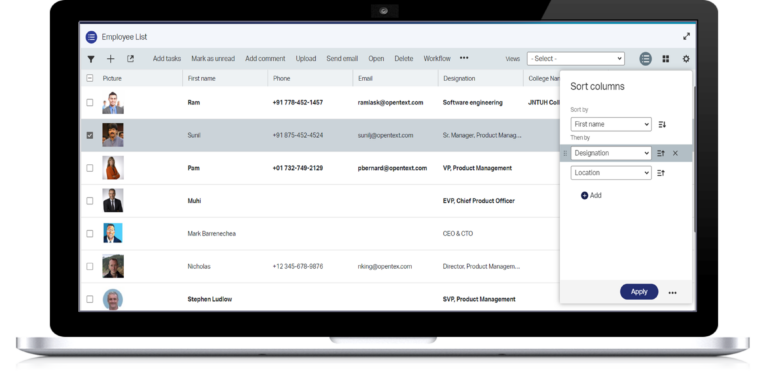Toggle sort direction for First name

click(662, 124)
